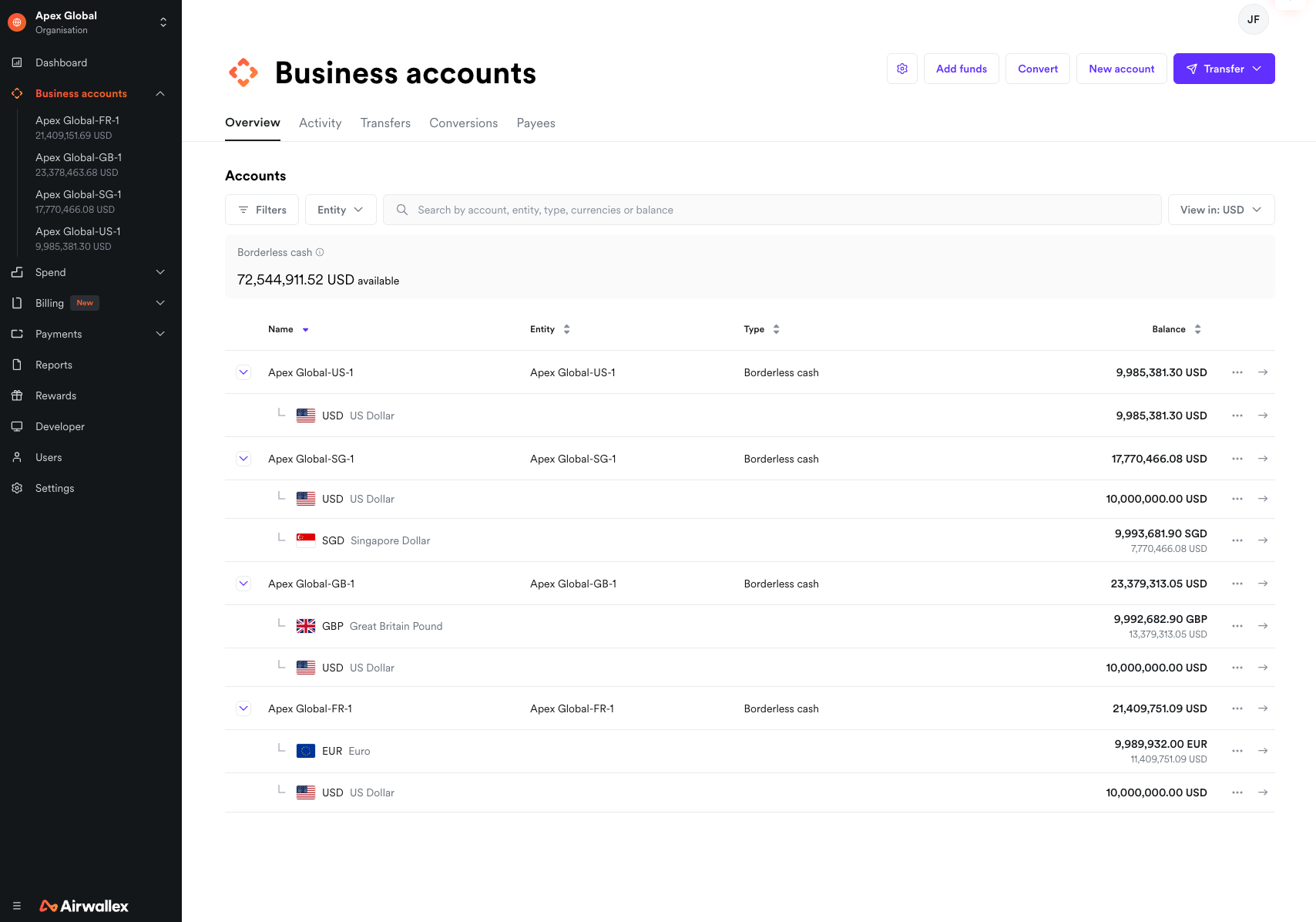Open the View in: USD dropdown
The width and height of the screenshot is (1316, 922).
1221,210
